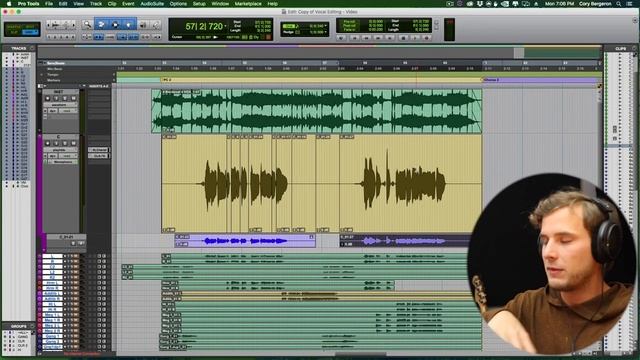Open the Grid value dropdown
The image size is (640, 360).
(x=325, y=26)
